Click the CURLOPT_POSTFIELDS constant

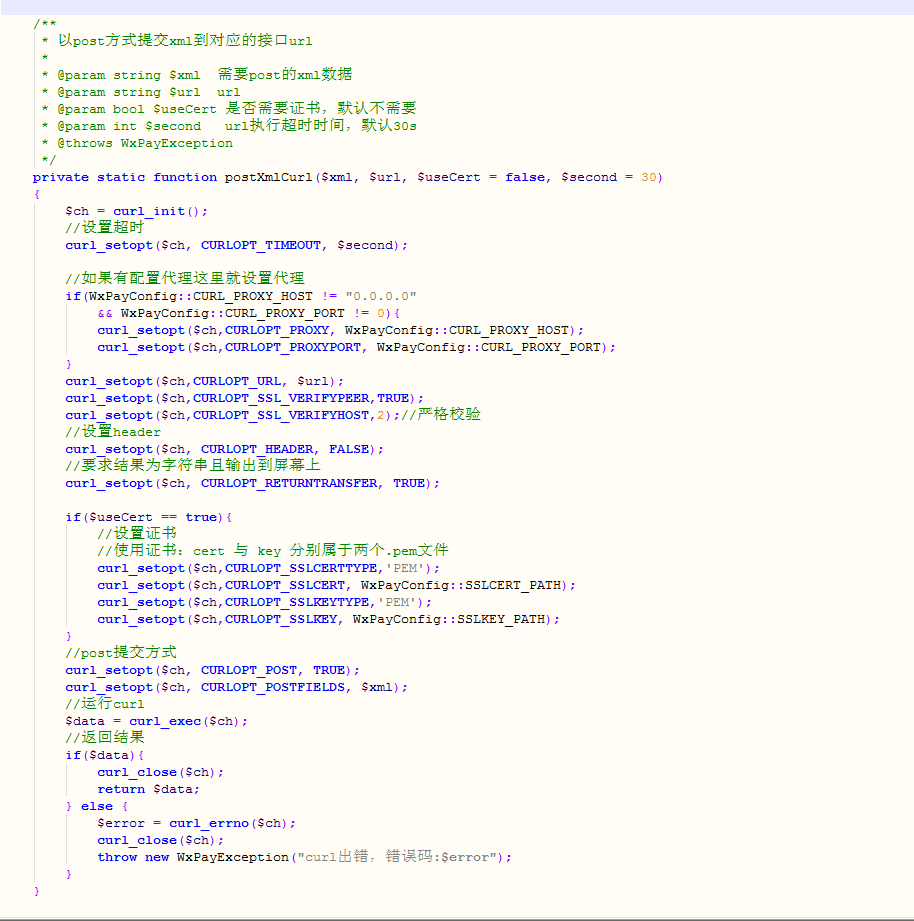tap(273, 687)
